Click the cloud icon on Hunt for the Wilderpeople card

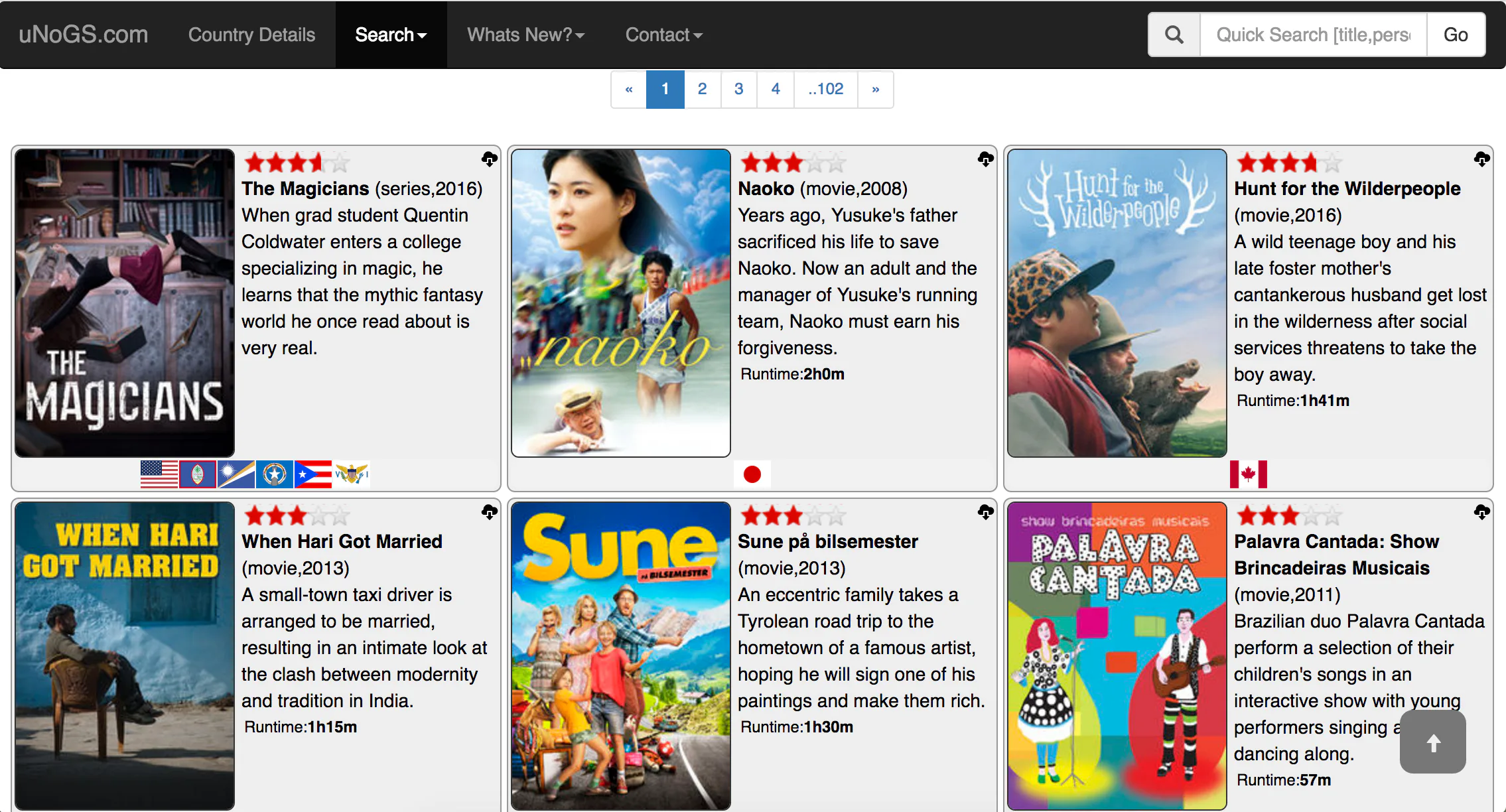tap(1482, 159)
